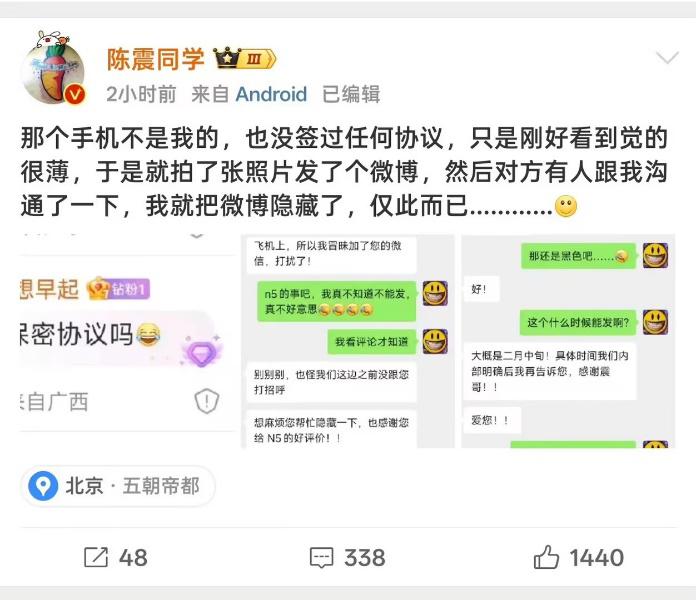Viewport: 696px width, 600px height.
Task: Click the 已编辑 edited label
Action: click(351, 94)
